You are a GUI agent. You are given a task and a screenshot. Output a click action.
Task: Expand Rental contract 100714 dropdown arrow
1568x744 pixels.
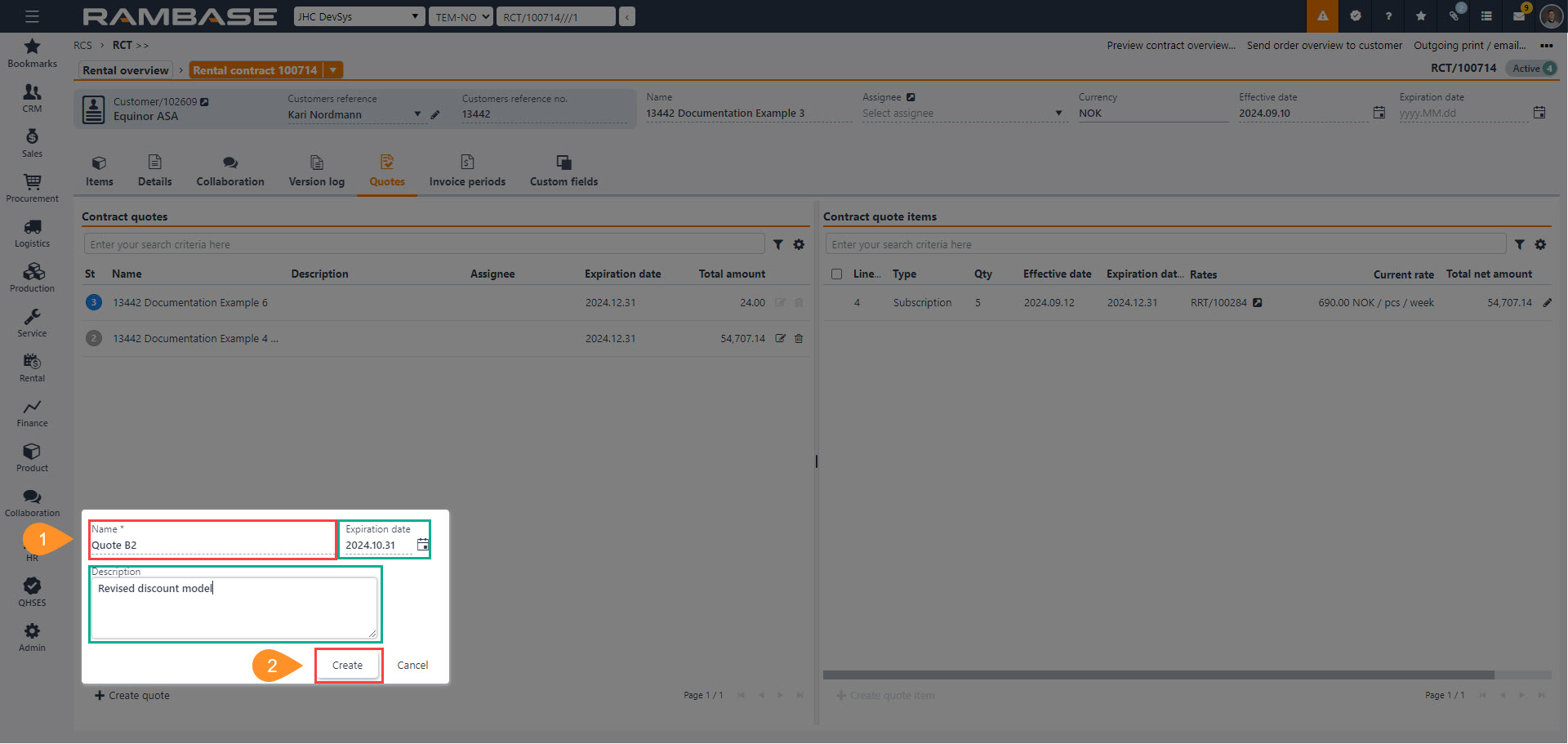[333, 70]
